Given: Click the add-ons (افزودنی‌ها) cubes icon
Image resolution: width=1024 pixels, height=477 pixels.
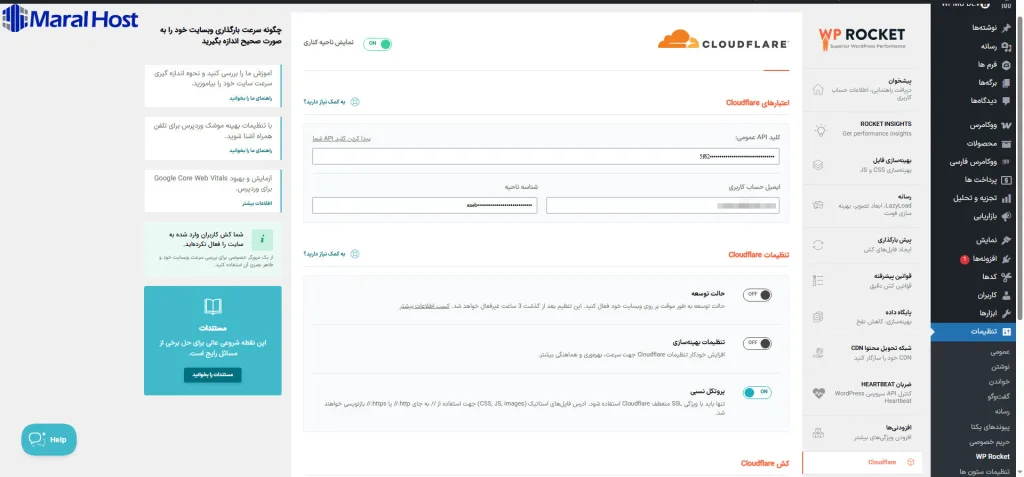Looking at the screenshot, I should click(x=818, y=432).
